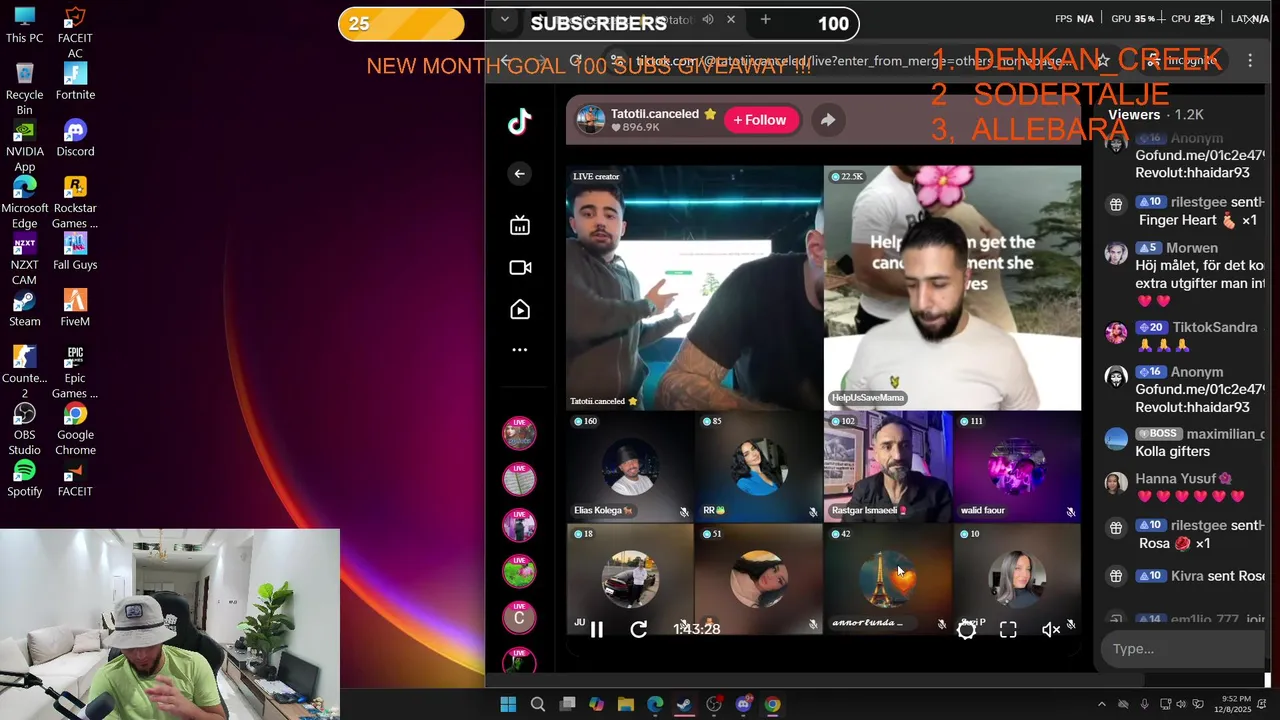The width and height of the screenshot is (1280, 720).
Task: Select the Counter-Strike 2 desktop icon
Action: (x=24, y=373)
